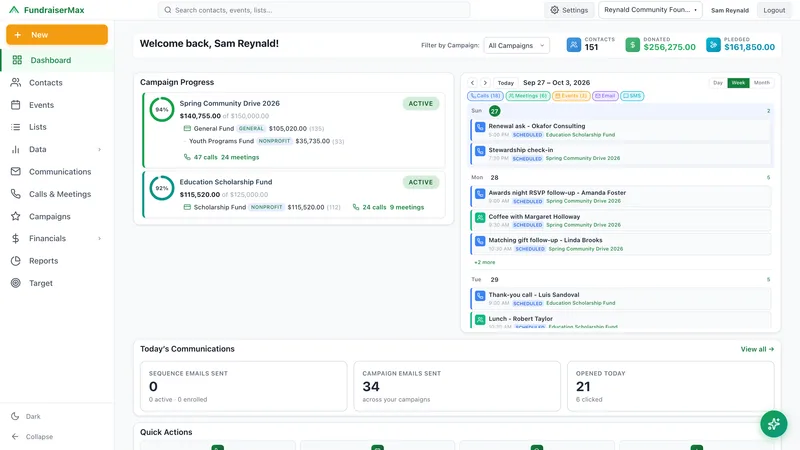The height and width of the screenshot is (450, 800).
Task: Toggle the Events filter chip
Action: (571, 96)
